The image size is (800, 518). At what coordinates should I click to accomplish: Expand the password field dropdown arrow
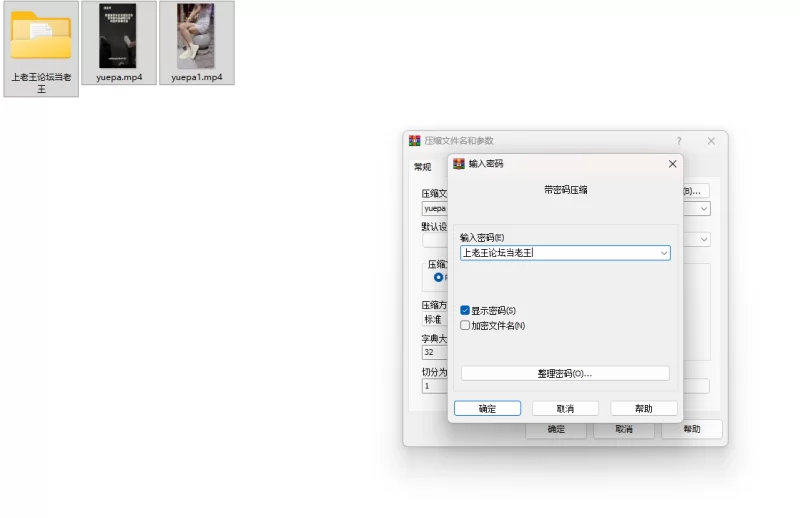(x=663, y=254)
